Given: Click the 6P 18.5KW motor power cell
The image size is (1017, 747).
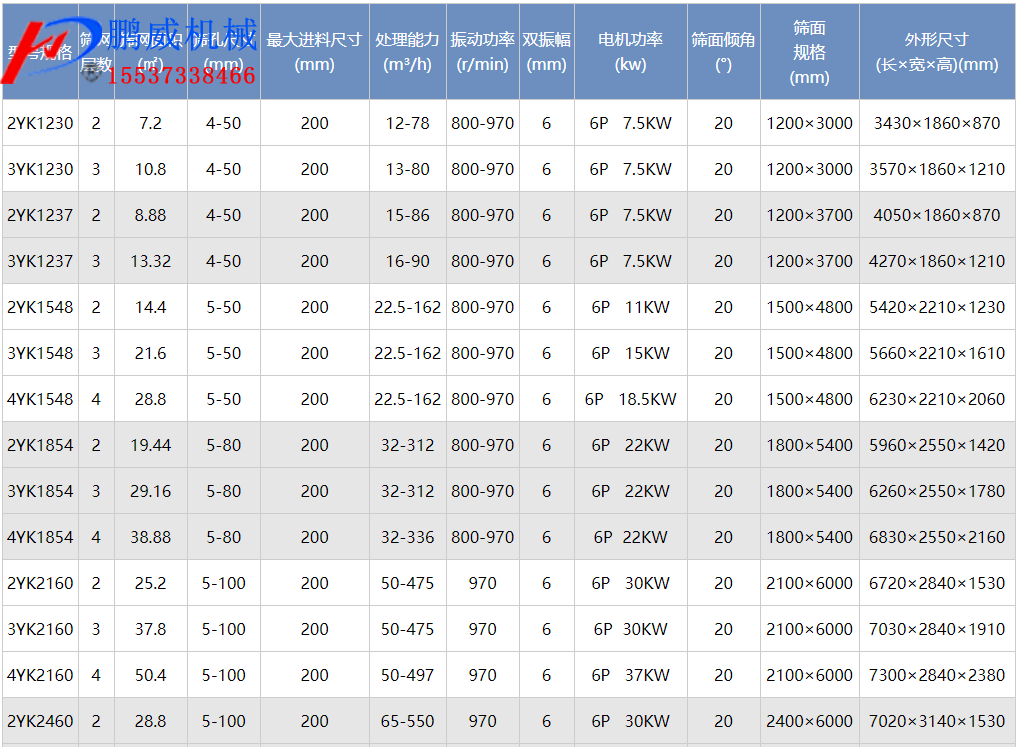Looking at the screenshot, I should point(630,399).
